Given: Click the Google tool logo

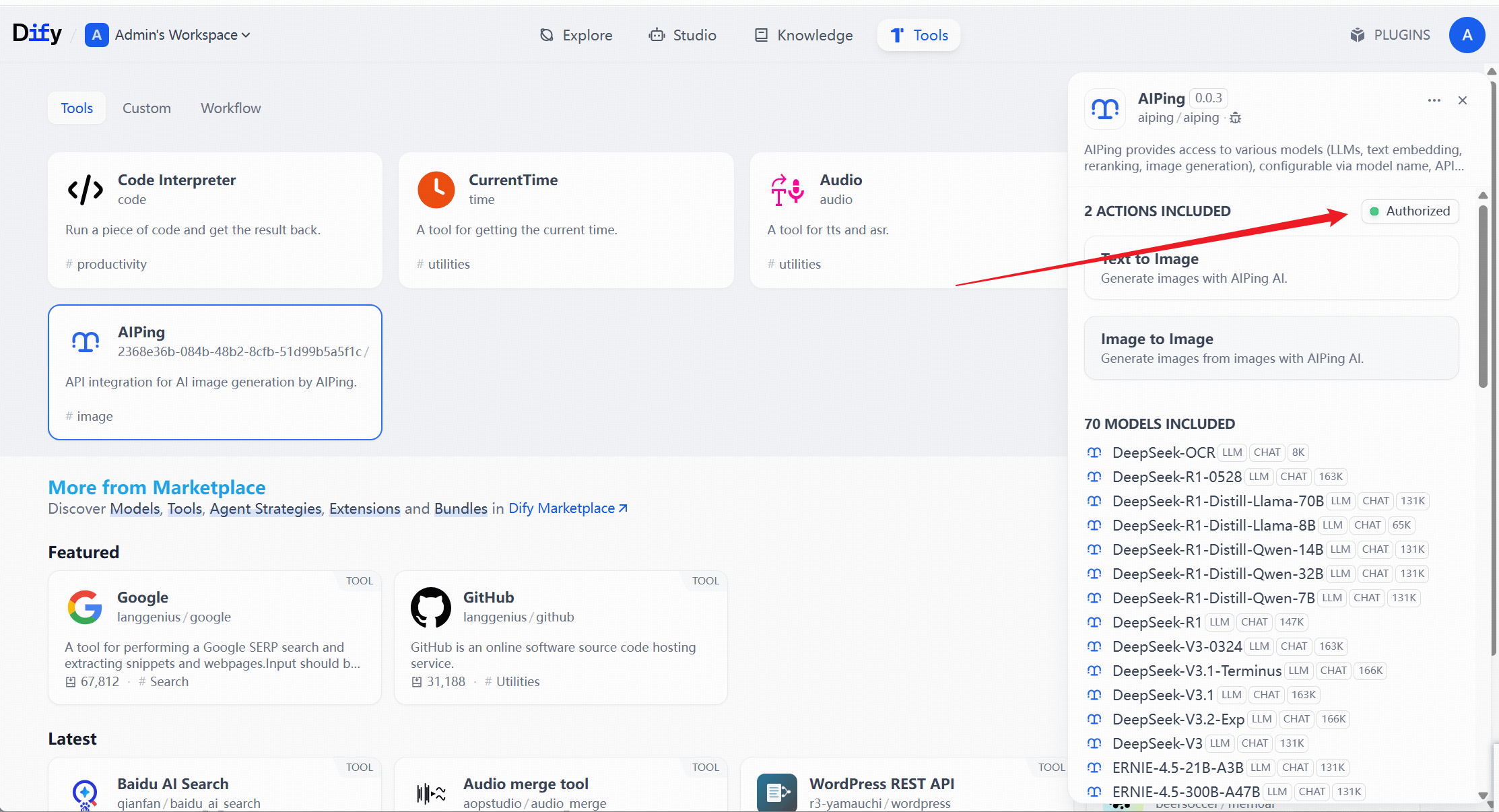Looking at the screenshot, I should click(85, 607).
